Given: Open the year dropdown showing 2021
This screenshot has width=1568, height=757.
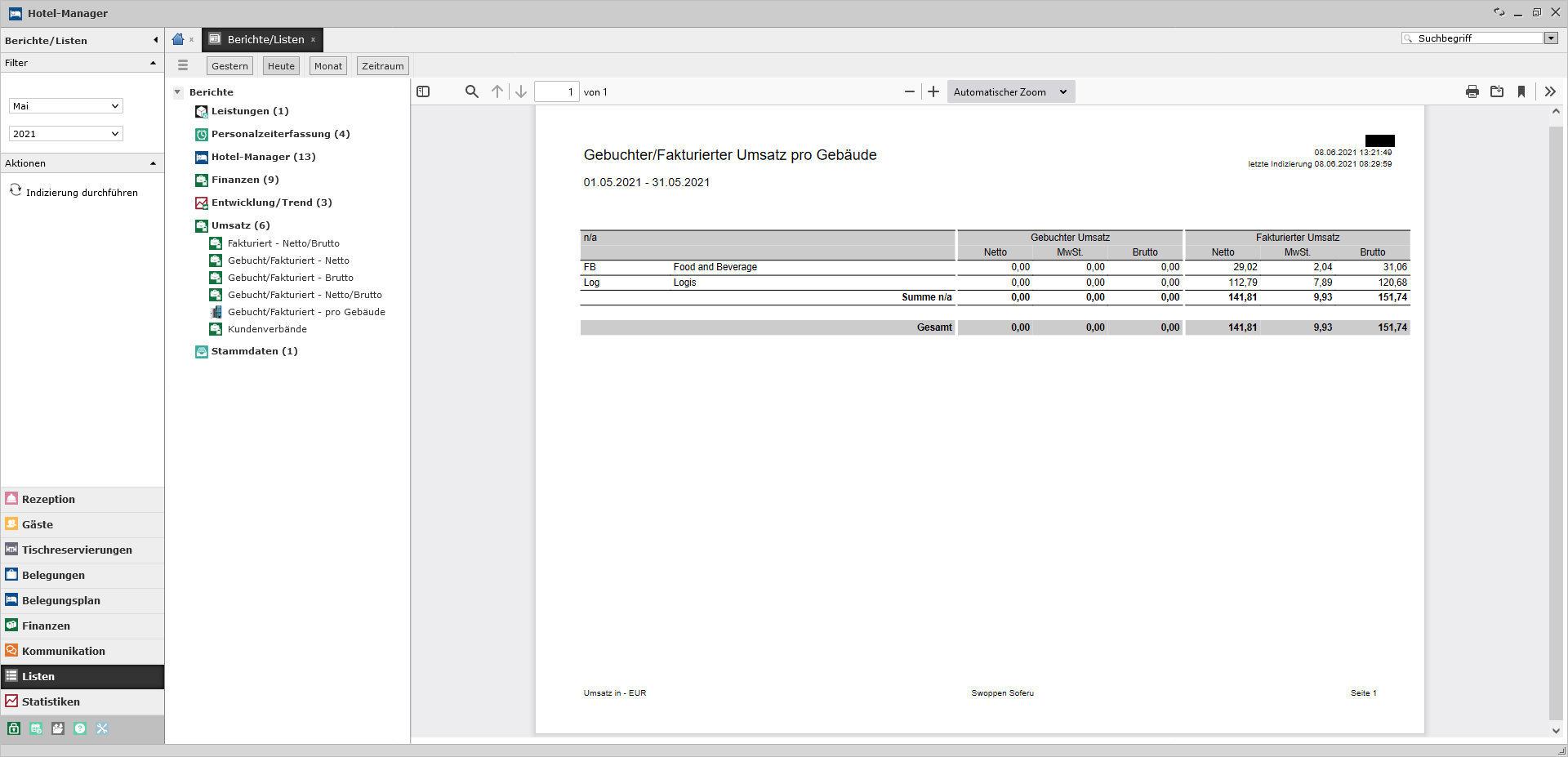Looking at the screenshot, I should (66, 134).
